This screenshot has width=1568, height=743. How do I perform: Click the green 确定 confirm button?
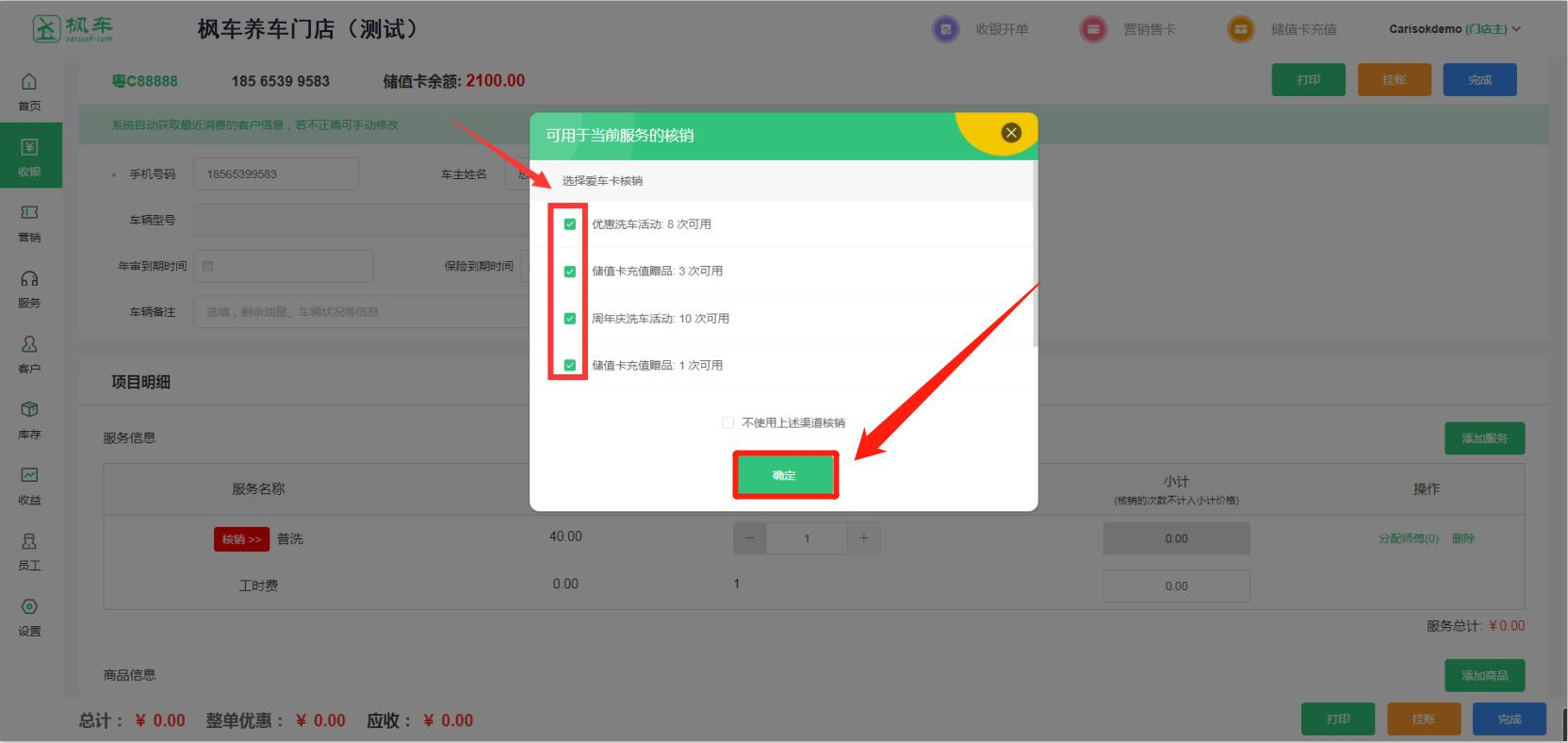[x=784, y=475]
